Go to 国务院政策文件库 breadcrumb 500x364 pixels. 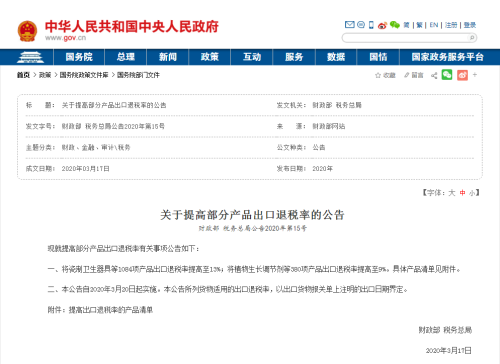(x=84, y=75)
